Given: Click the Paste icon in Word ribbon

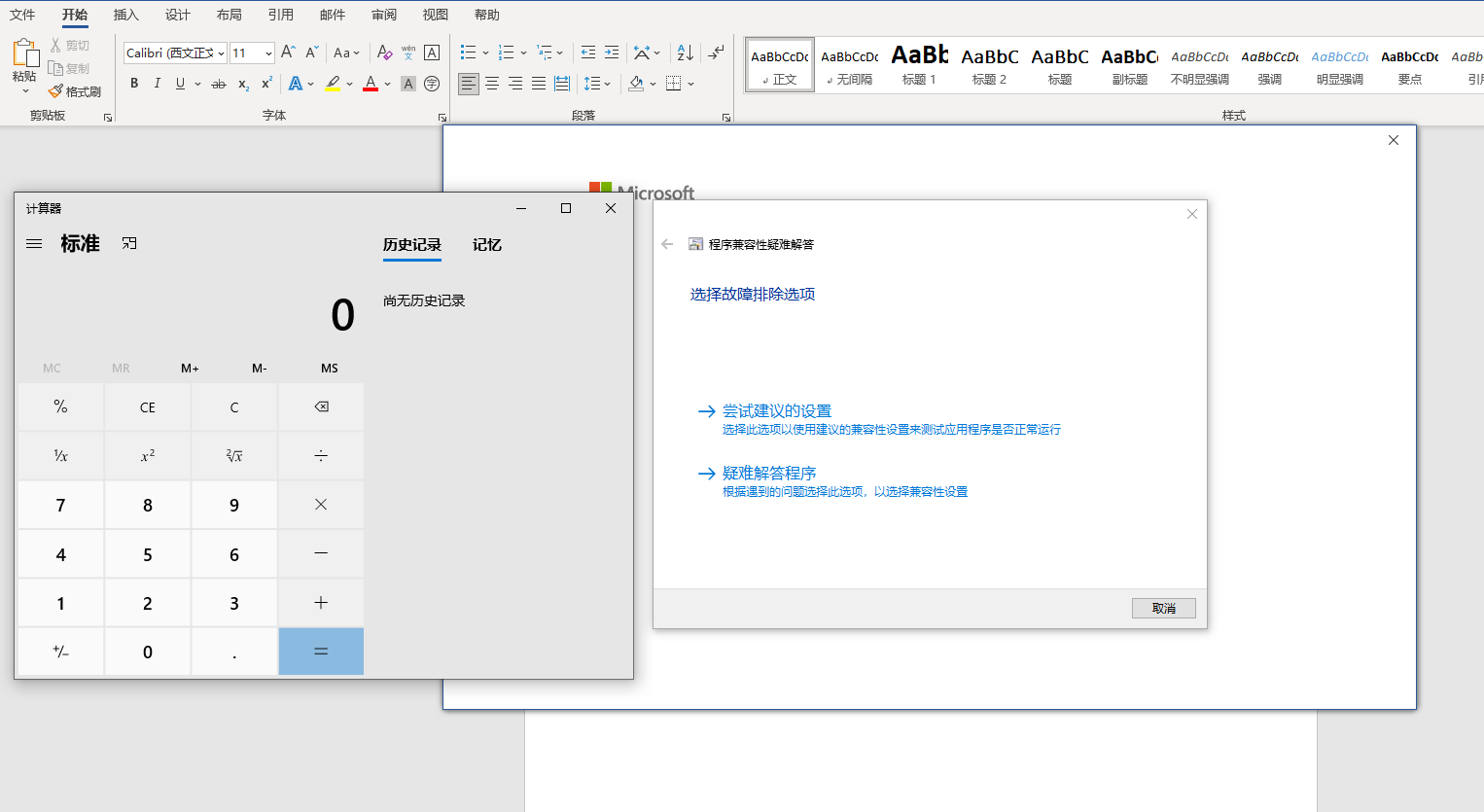Looking at the screenshot, I should coord(24,53).
